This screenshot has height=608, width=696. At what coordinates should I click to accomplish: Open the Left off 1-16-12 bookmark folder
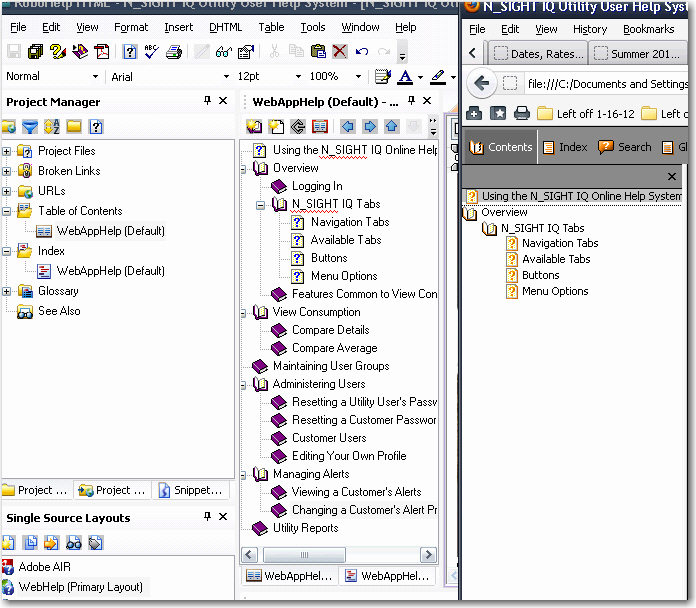coord(586,114)
